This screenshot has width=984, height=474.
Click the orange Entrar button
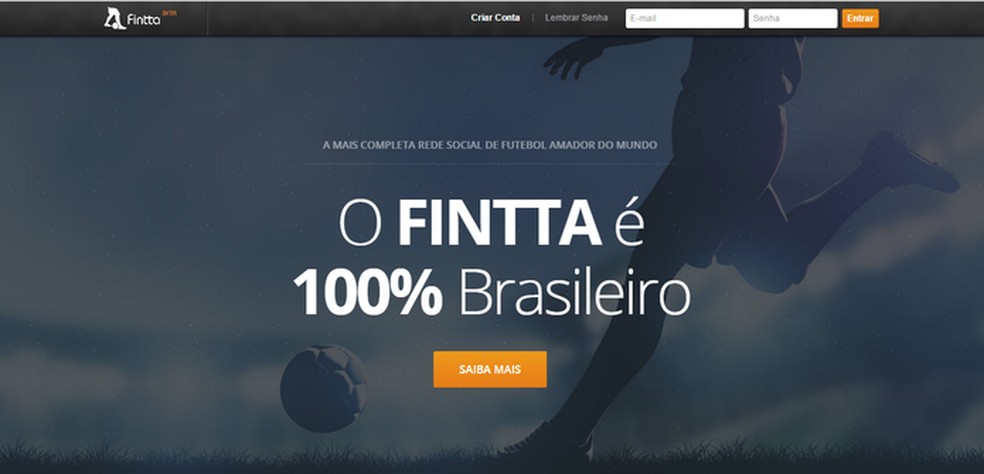(x=860, y=18)
